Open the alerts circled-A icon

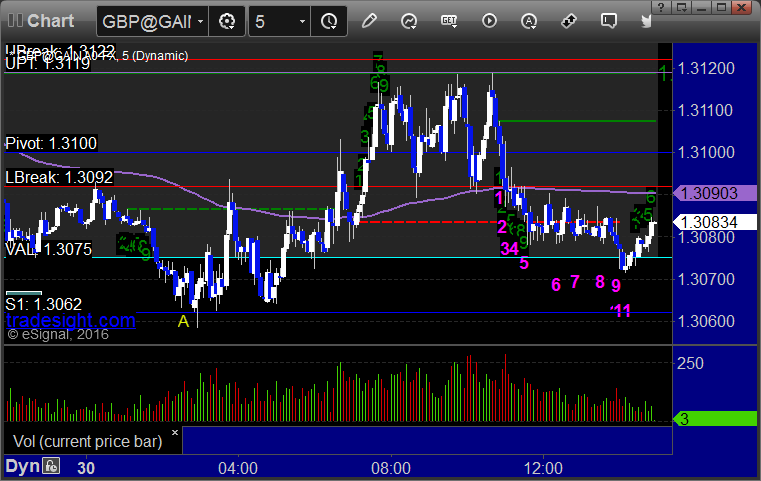coord(529,21)
